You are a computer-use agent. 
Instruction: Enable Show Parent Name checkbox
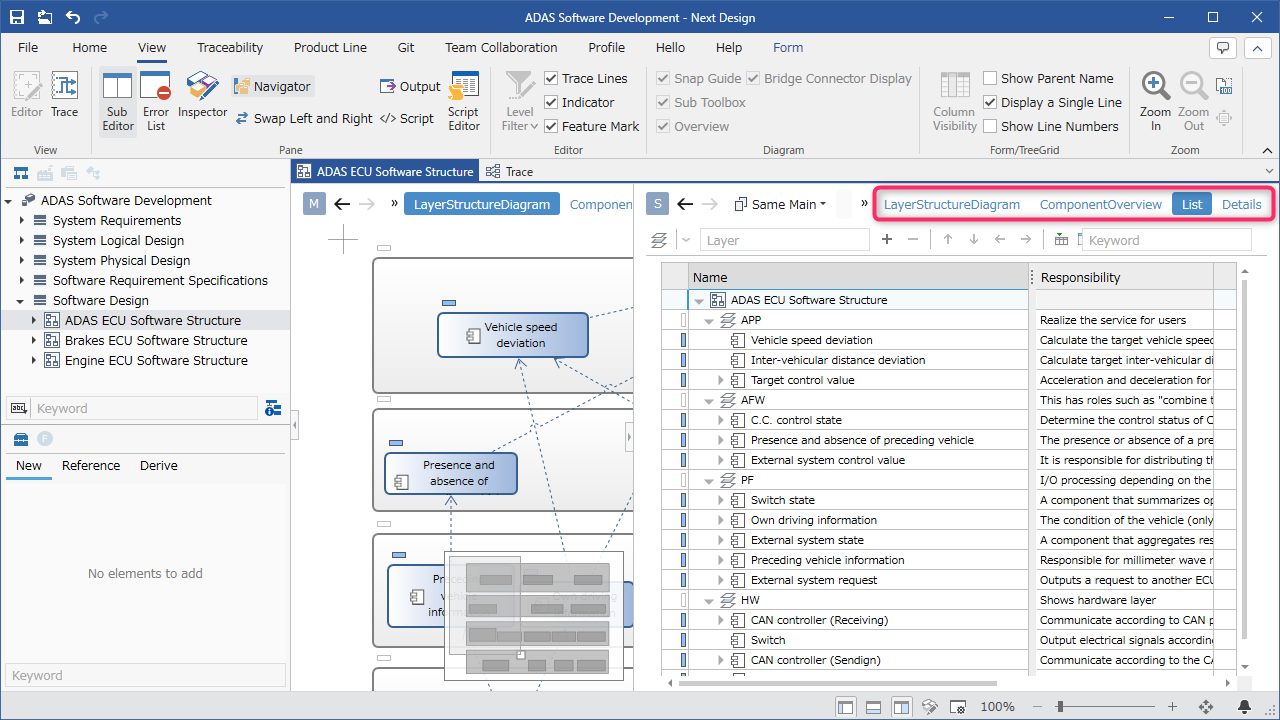990,78
